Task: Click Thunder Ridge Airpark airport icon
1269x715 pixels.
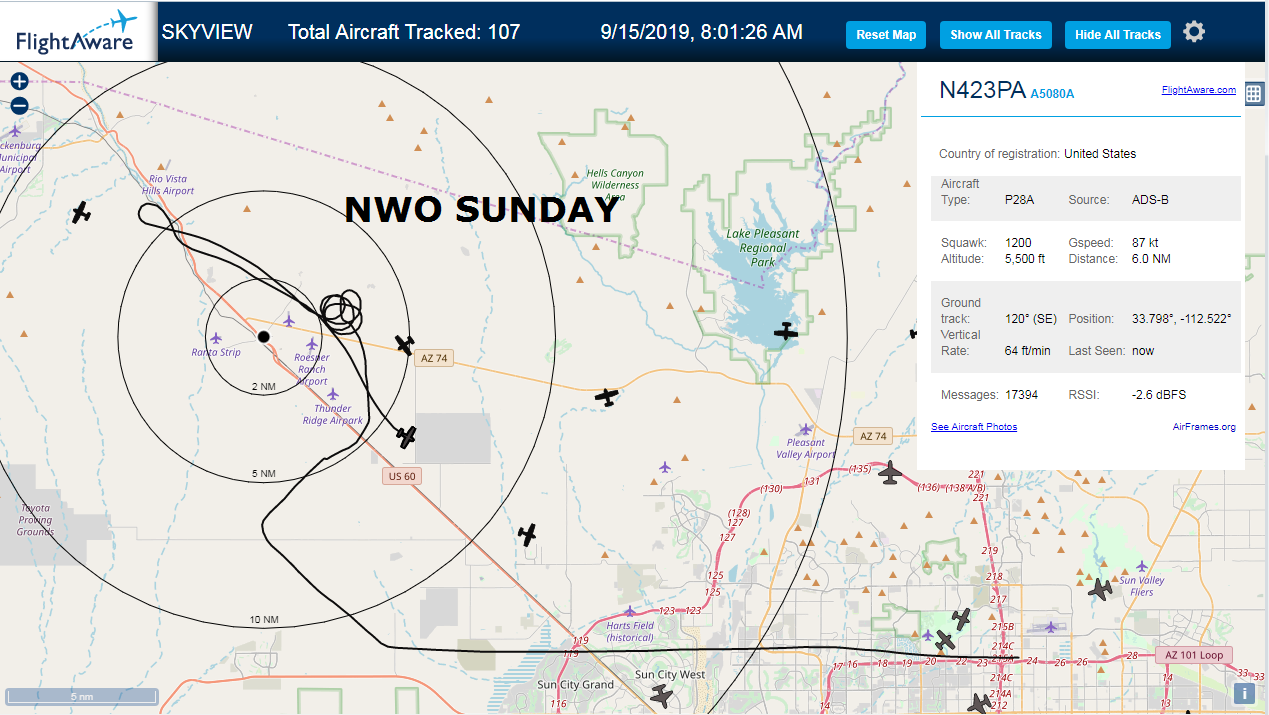Action: (333, 394)
